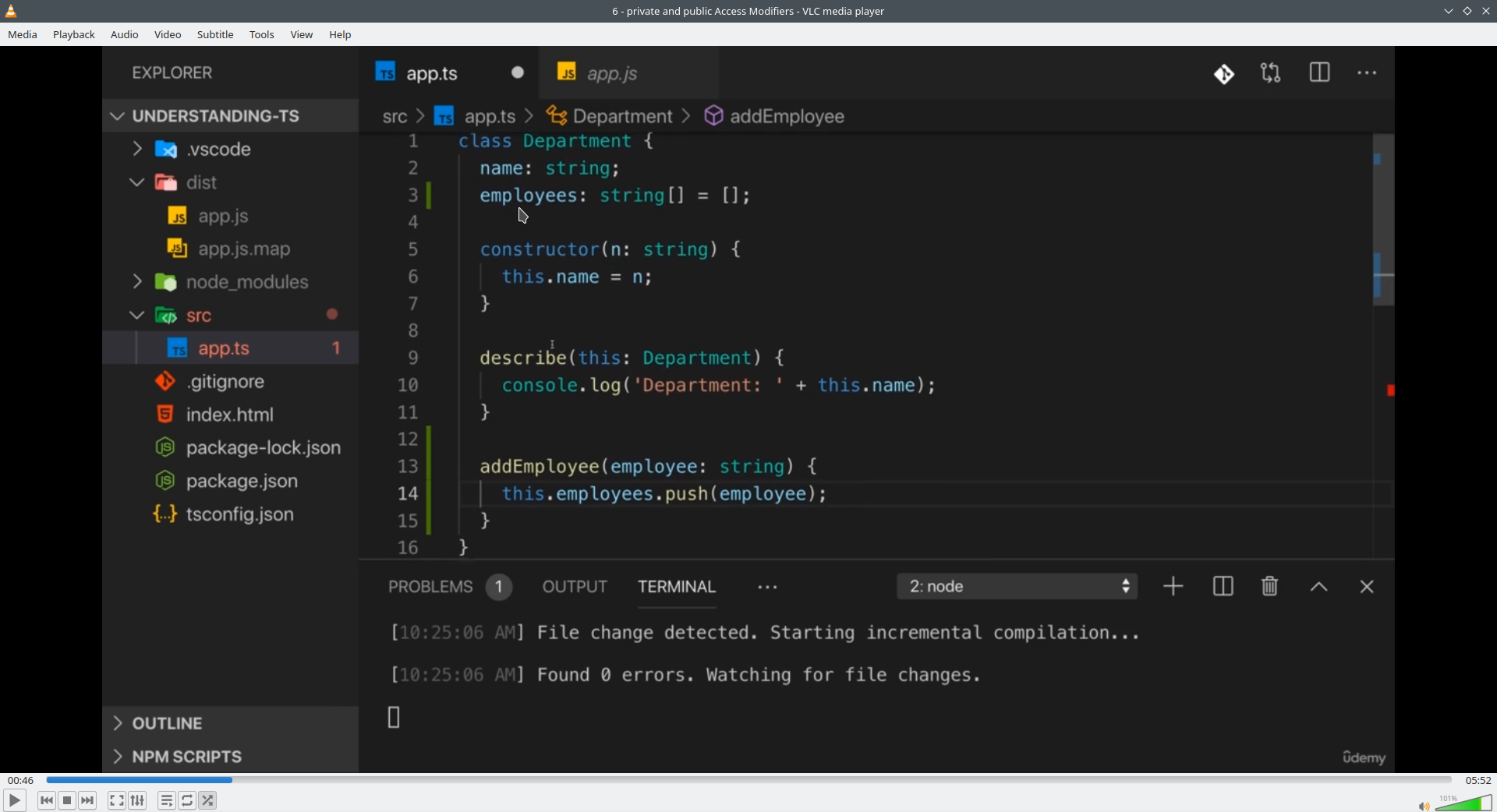Open extended settings (equalizer sliders icon)
The image size is (1497, 812).
(x=138, y=800)
